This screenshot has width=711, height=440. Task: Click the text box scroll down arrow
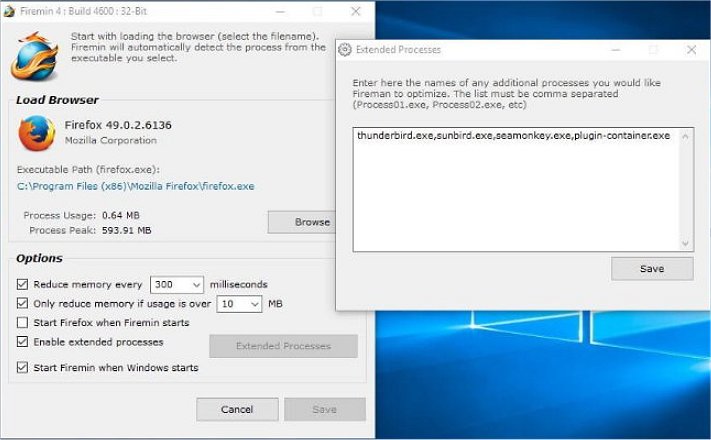coord(685,244)
